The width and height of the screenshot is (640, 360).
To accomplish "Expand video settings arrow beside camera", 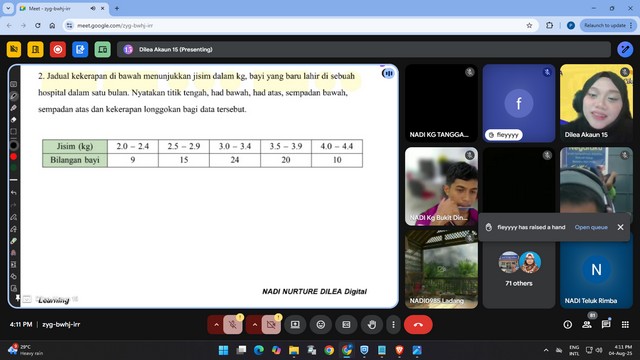I will pyautogui.click(x=255, y=324).
